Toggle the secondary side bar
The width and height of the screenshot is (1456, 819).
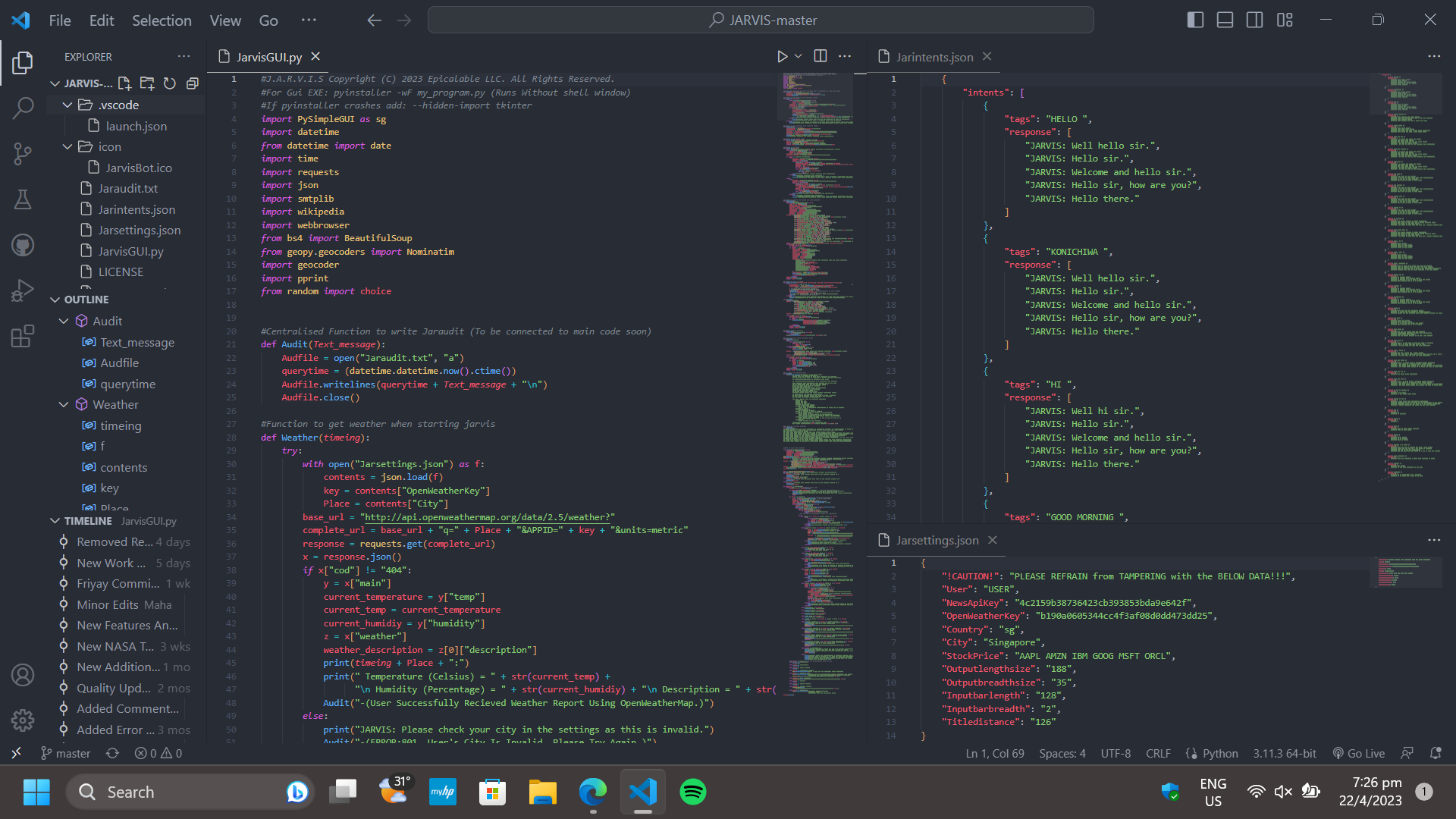click(x=1255, y=20)
